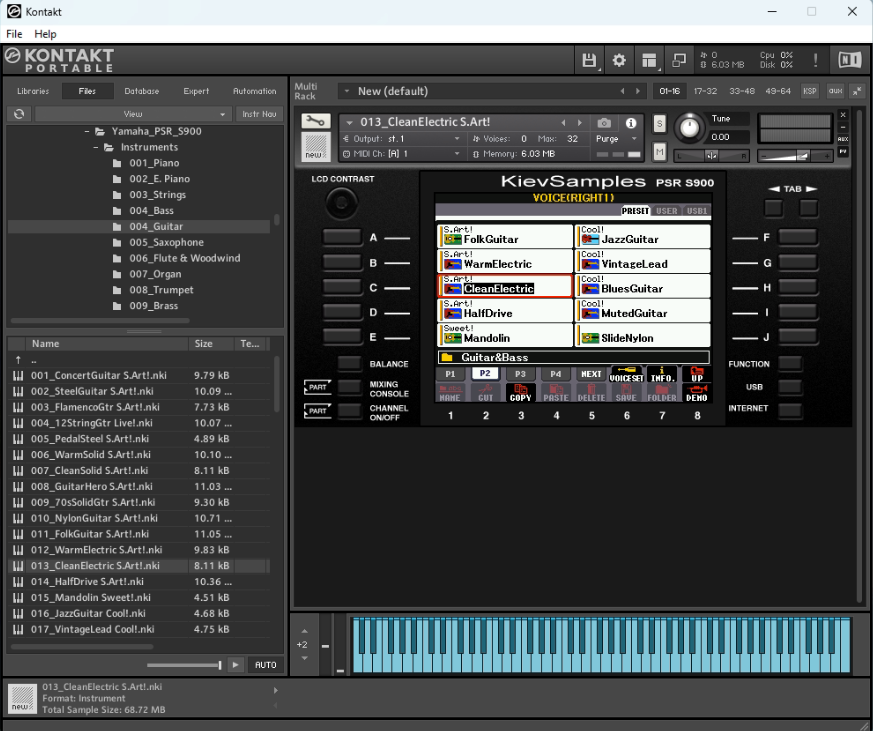
Task: Select 014_HalfDrive S.Art!.nki file
Action: click(139, 581)
